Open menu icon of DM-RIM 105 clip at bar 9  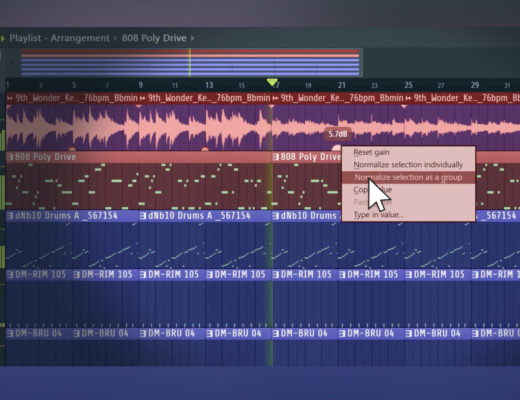143,275
